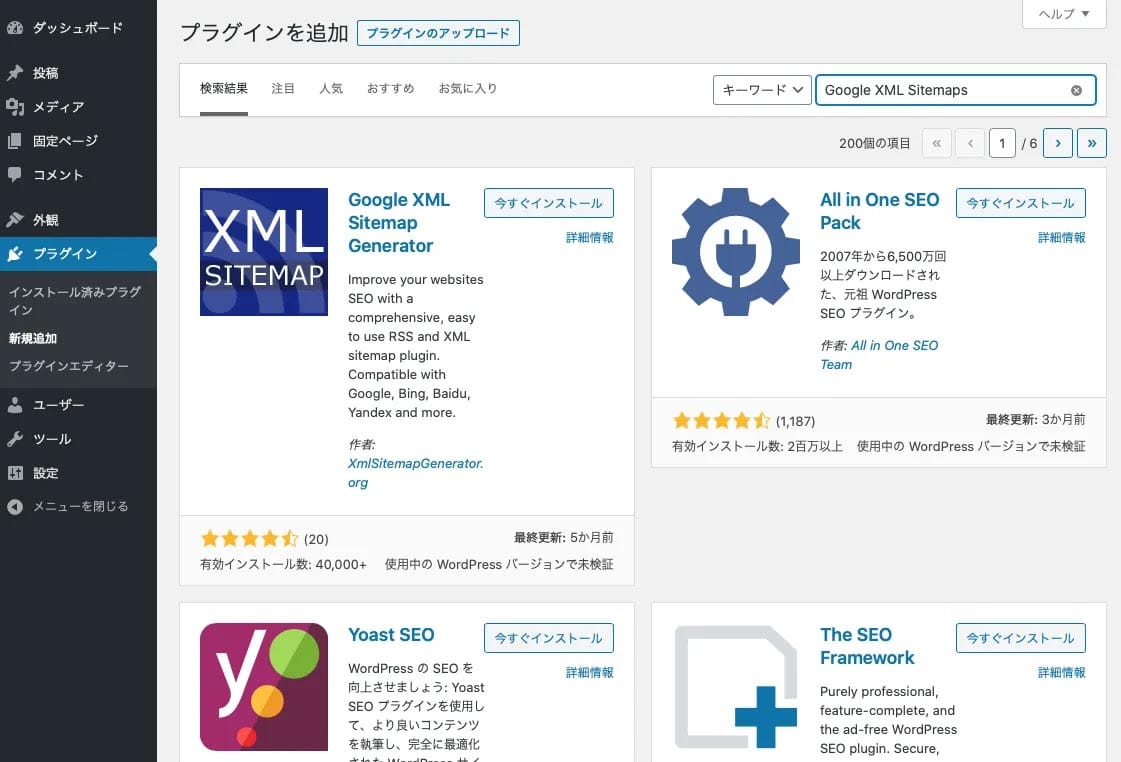Click the wrench icon beside ツール

coord(15,439)
